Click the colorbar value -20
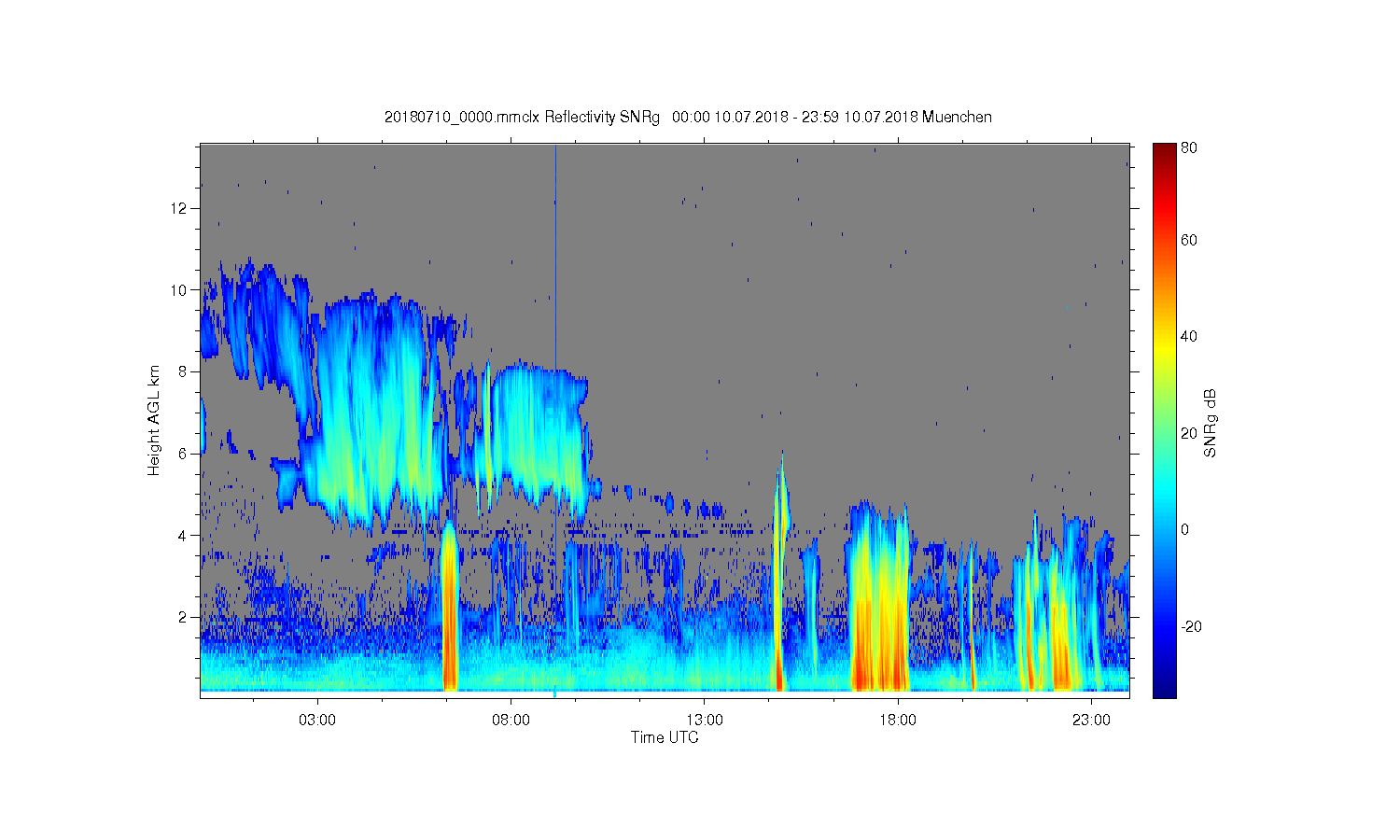 1191,626
